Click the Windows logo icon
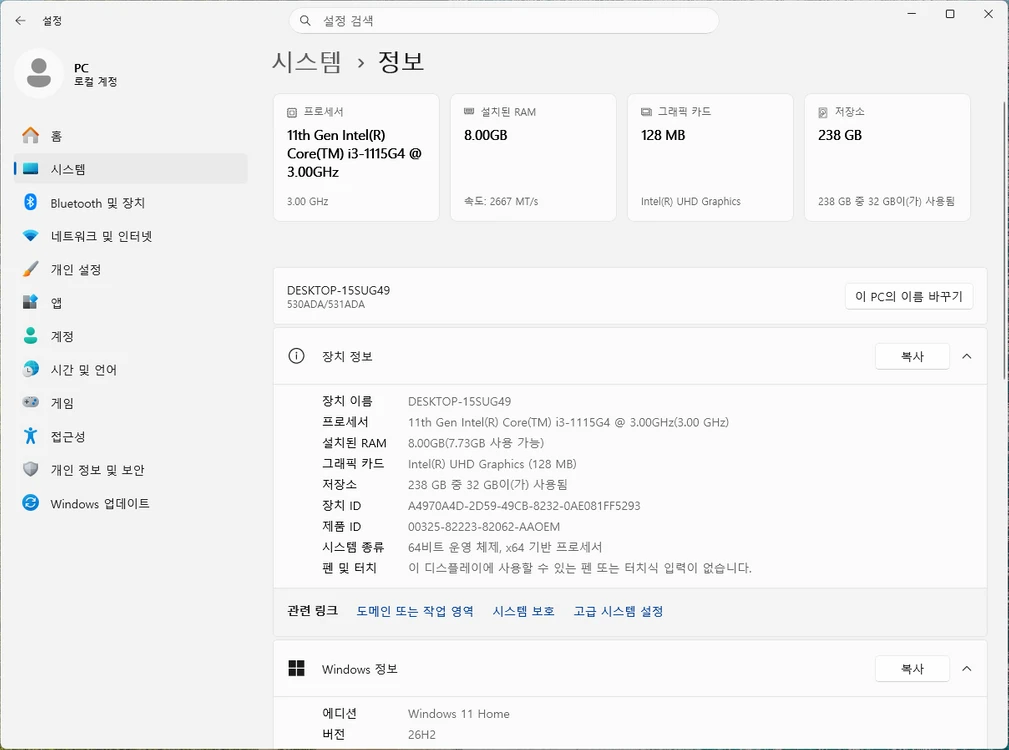This screenshot has height=750, width=1009. 296,668
